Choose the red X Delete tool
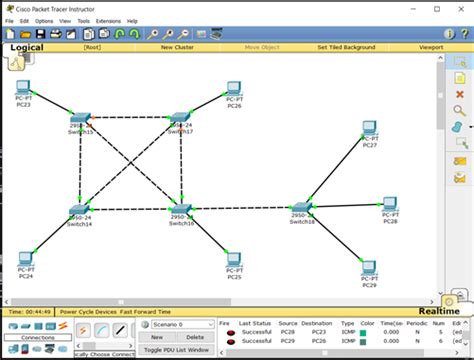Screen dimensions: 474x360 pyautogui.click(x=460, y=95)
